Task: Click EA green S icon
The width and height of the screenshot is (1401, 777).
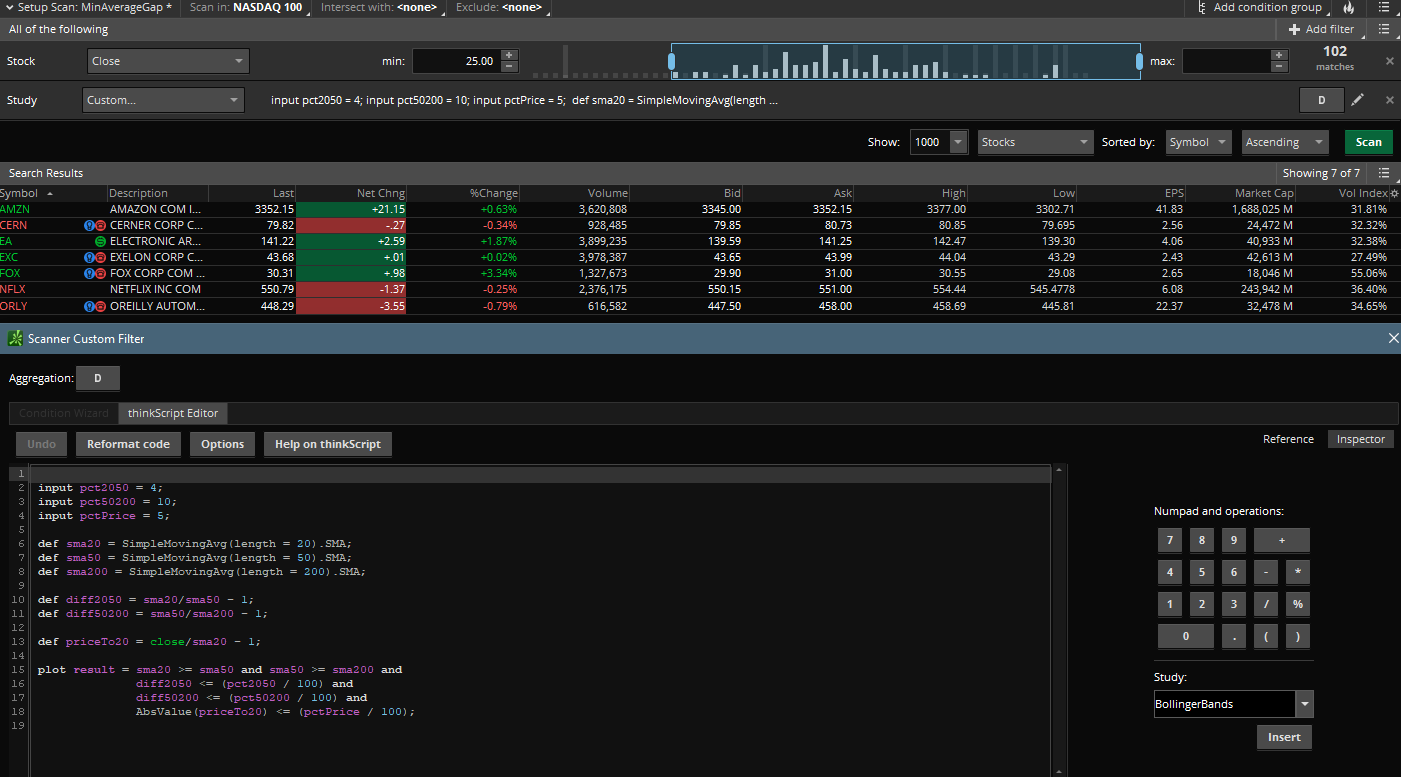Action: coord(101,241)
